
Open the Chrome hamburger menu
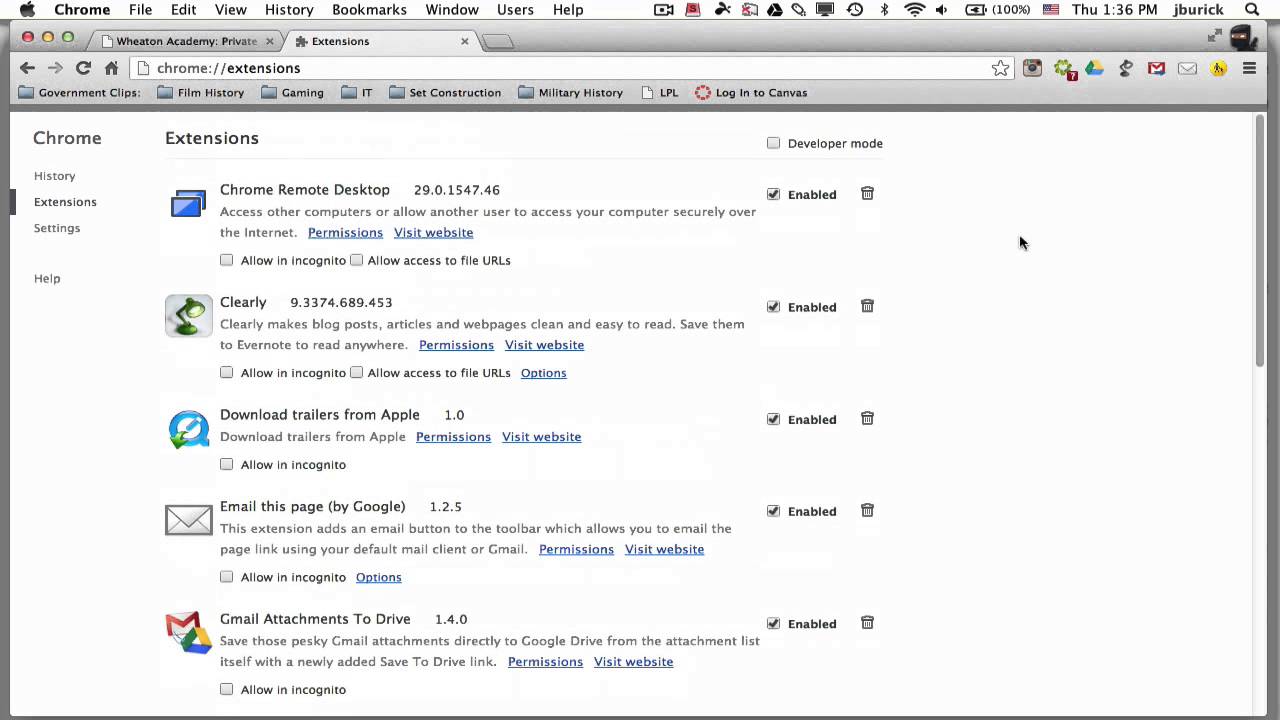[1249, 68]
